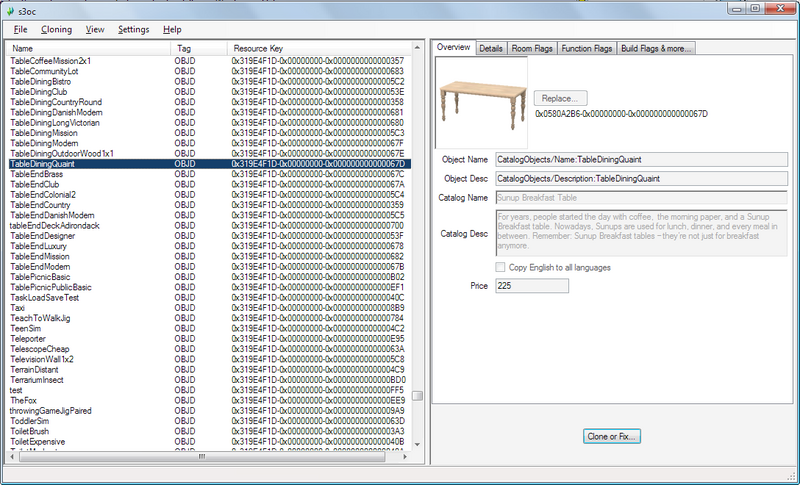Sort list by Name column header
Image resolution: width=800 pixels, height=485 pixels.
89,48
